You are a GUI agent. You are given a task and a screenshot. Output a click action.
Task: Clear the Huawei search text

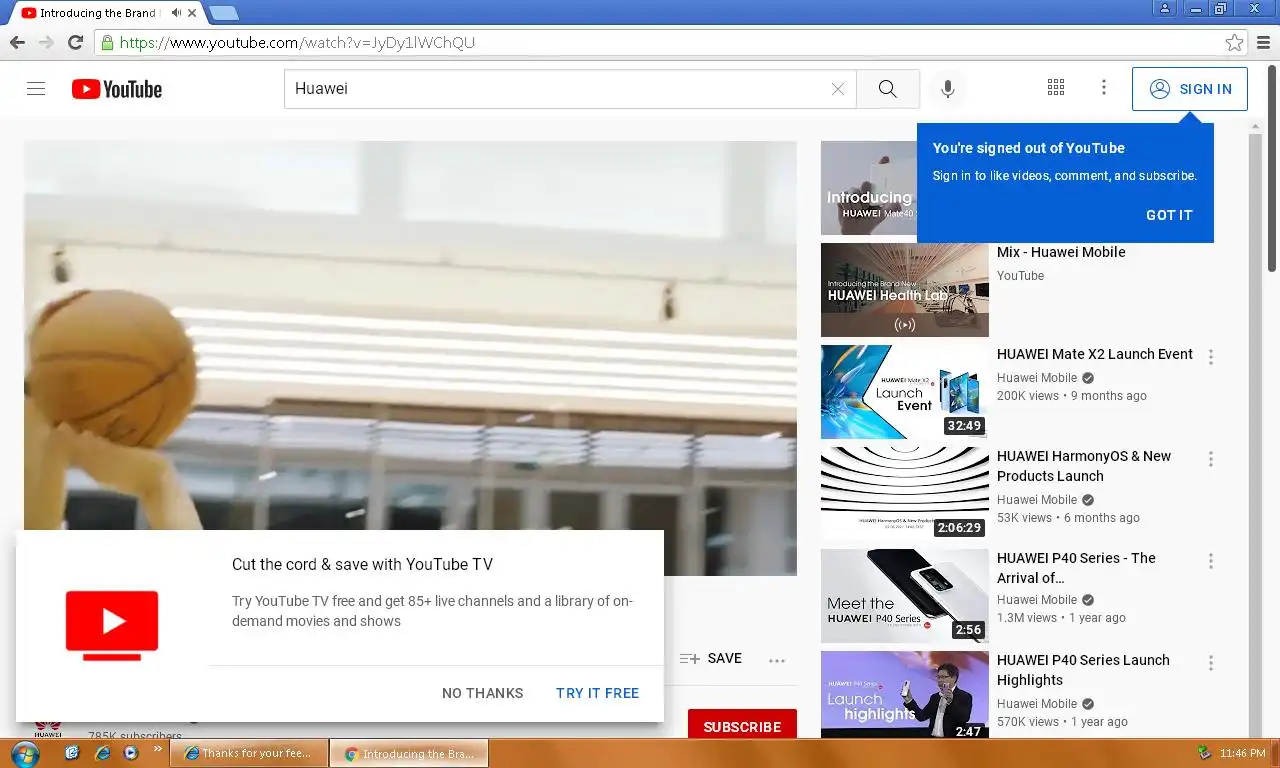[x=838, y=89]
